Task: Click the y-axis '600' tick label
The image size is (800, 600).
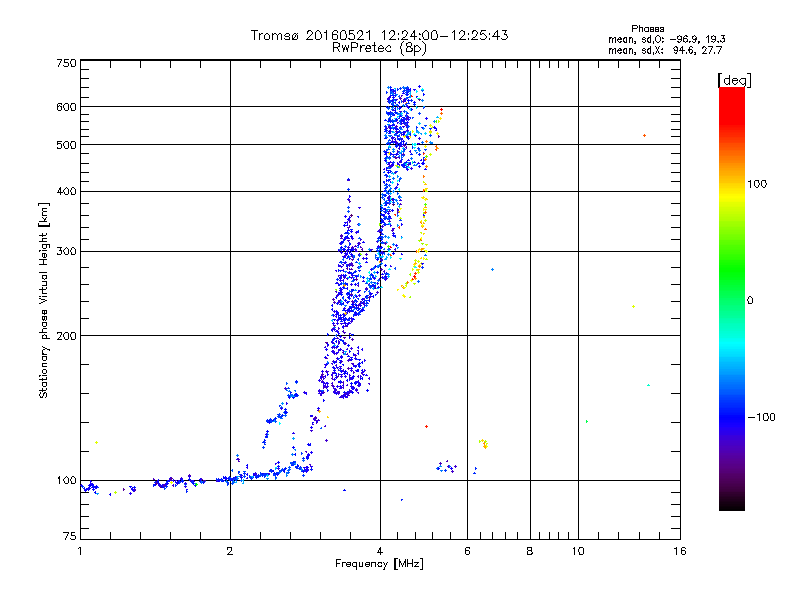Action: (x=66, y=107)
